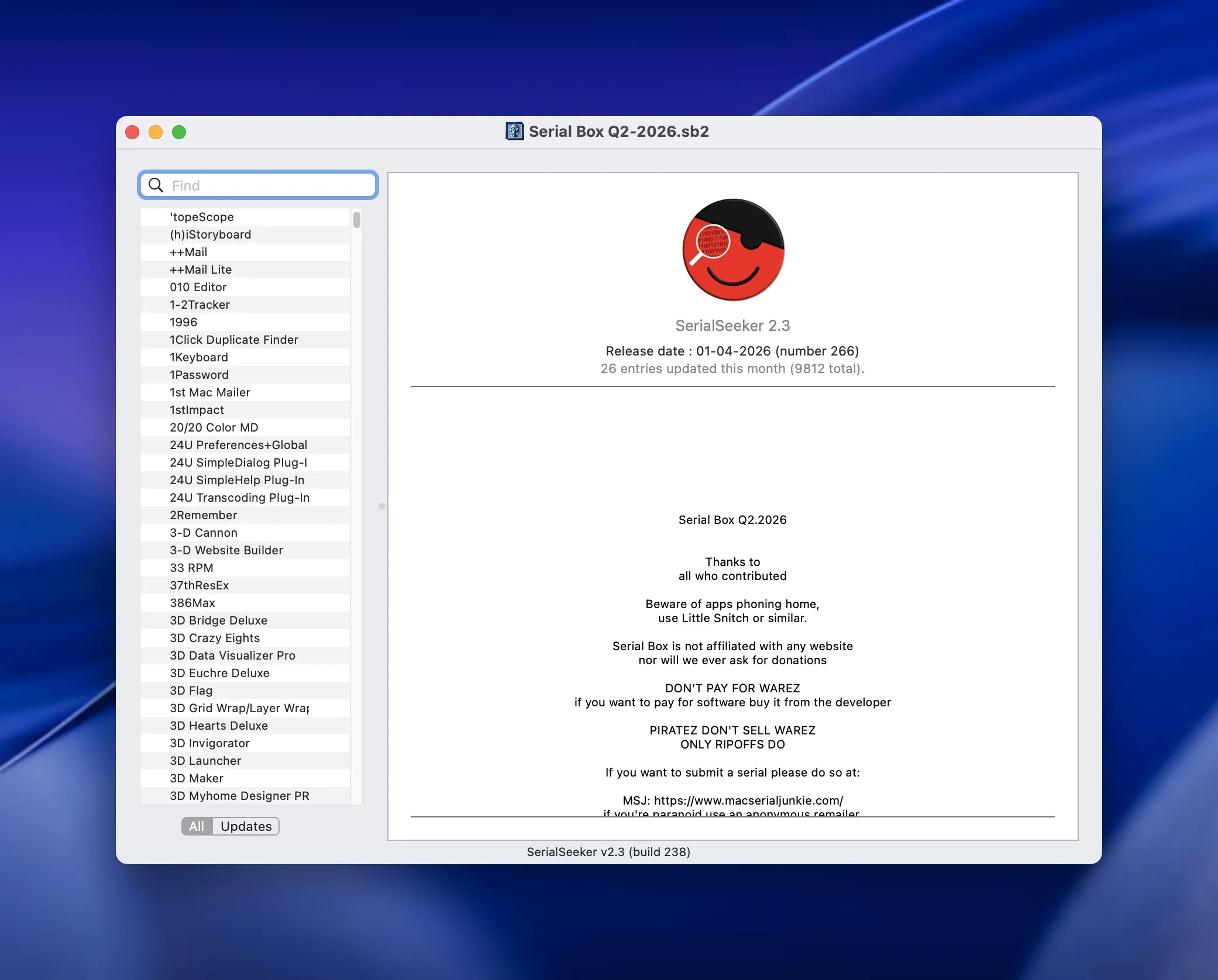Select 3-D Website Builder entry
This screenshot has width=1218, height=980.
[245, 550]
